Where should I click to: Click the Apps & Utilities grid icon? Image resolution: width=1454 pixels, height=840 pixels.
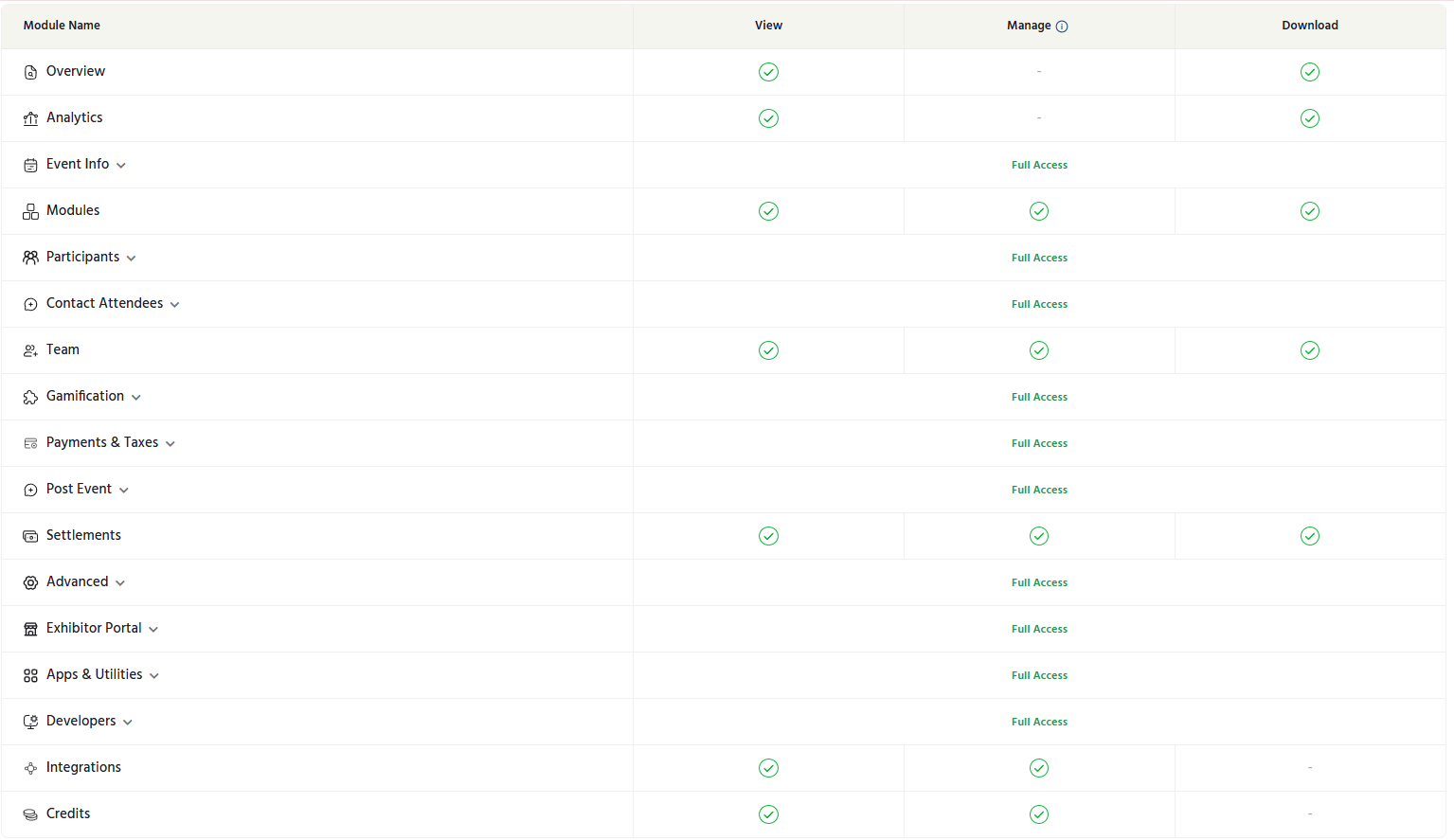point(30,675)
